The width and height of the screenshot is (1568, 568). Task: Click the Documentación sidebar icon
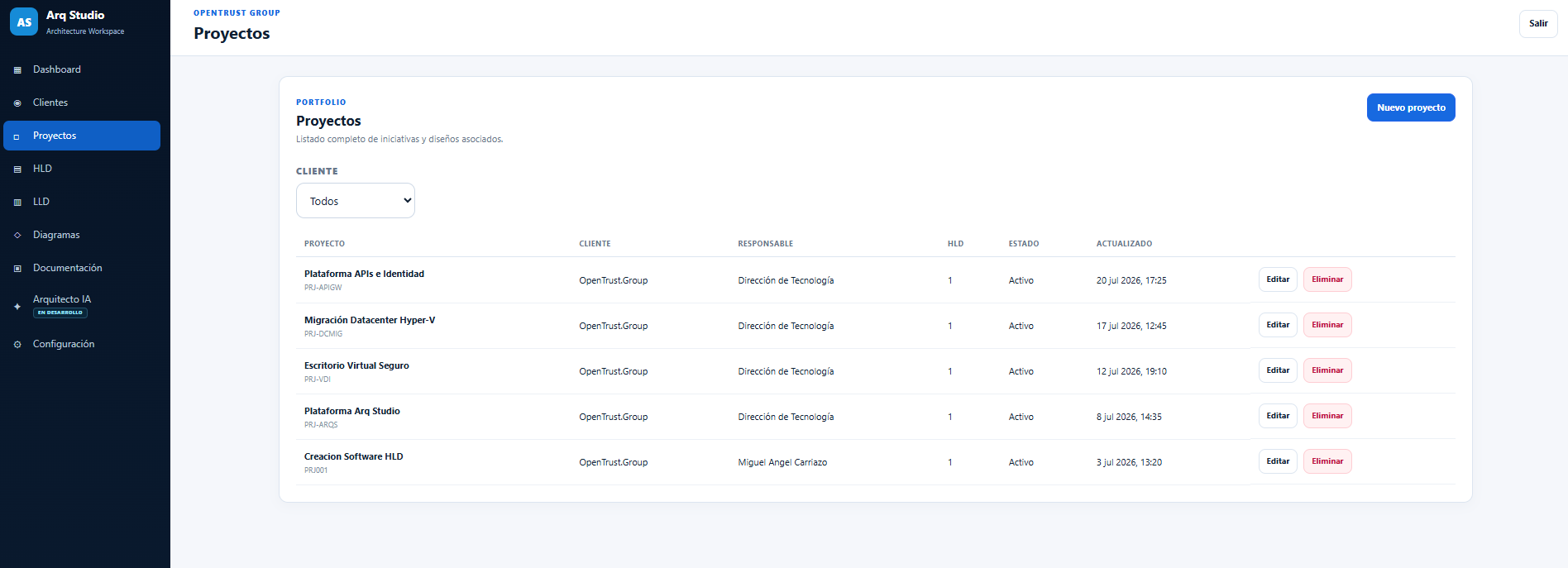(x=17, y=269)
